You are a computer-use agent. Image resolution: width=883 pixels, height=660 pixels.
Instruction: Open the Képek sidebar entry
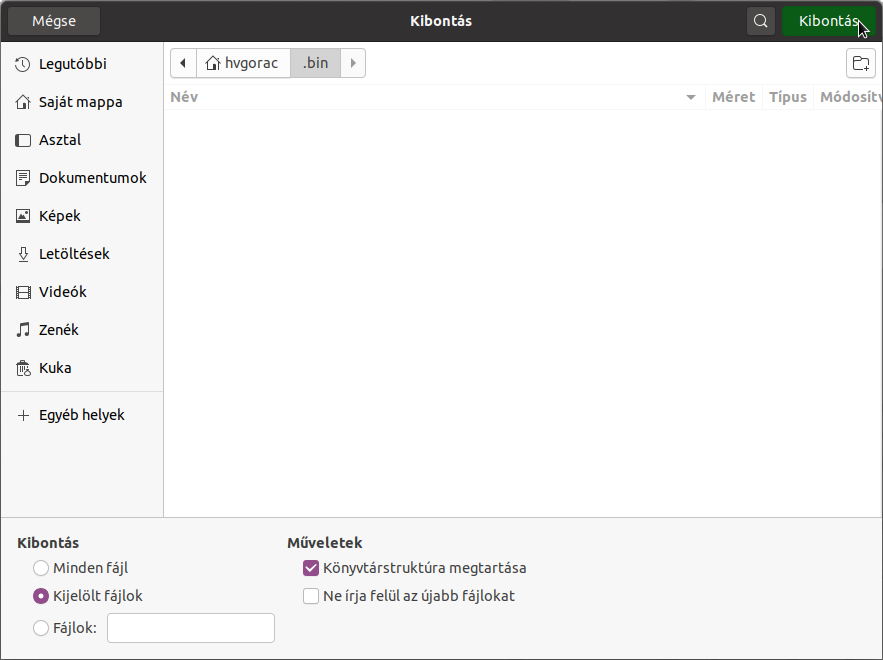click(x=82, y=216)
